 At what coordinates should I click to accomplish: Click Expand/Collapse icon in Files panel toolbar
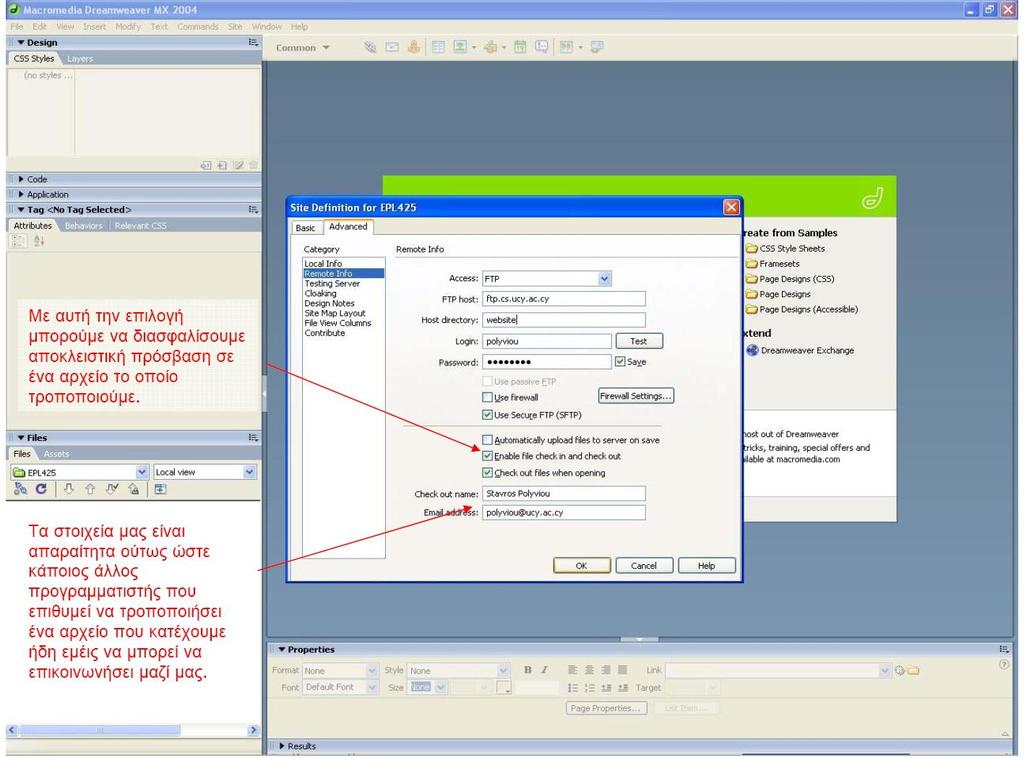160,489
